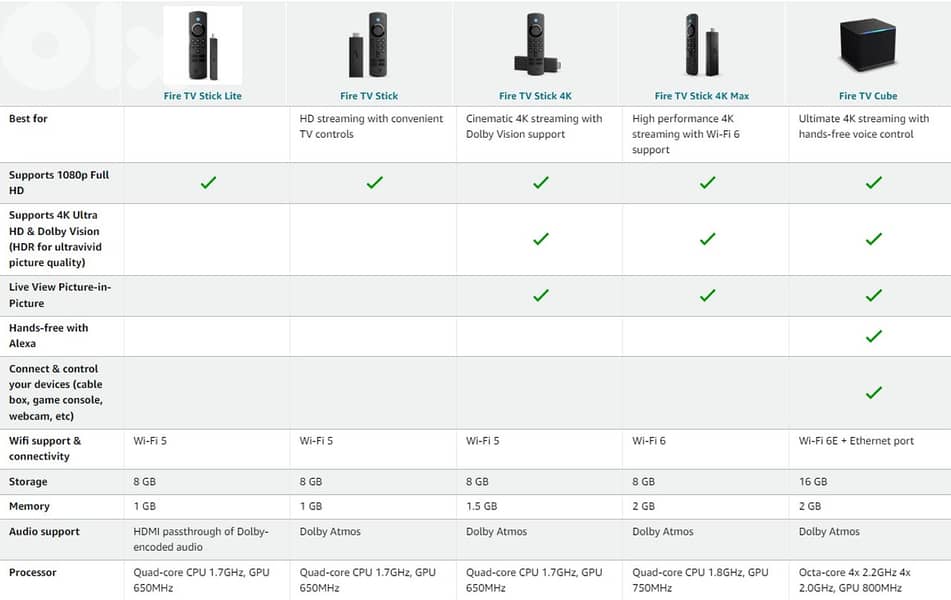This screenshot has width=951, height=600.
Task: Open the Fire TV Cube link
Action: tap(867, 96)
